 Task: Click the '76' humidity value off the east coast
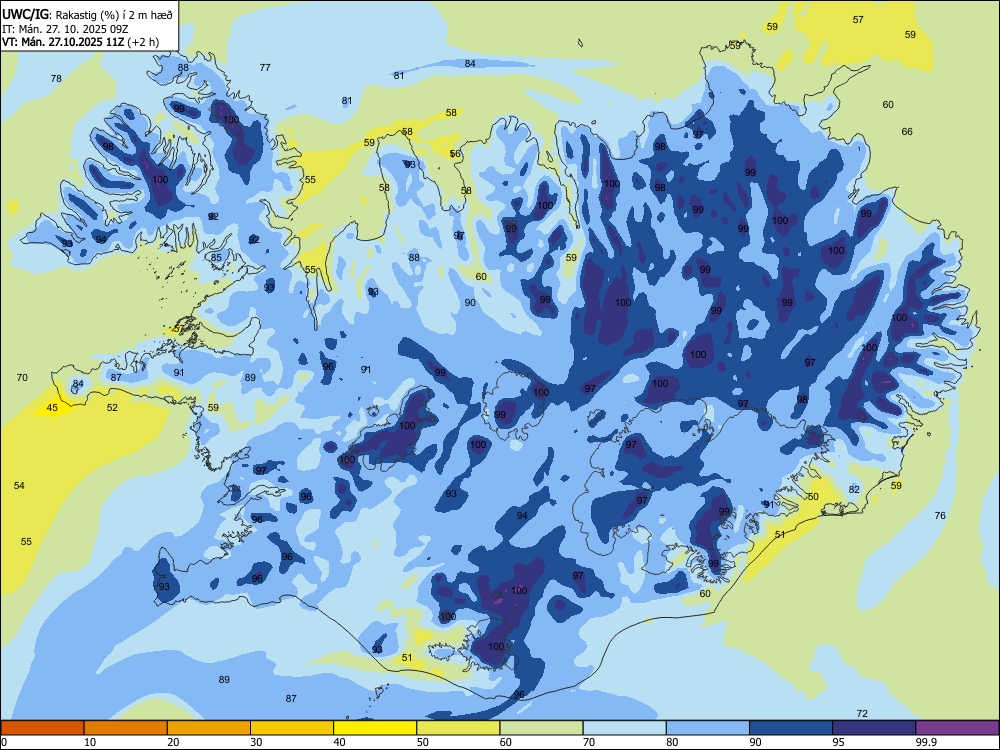(940, 515)
